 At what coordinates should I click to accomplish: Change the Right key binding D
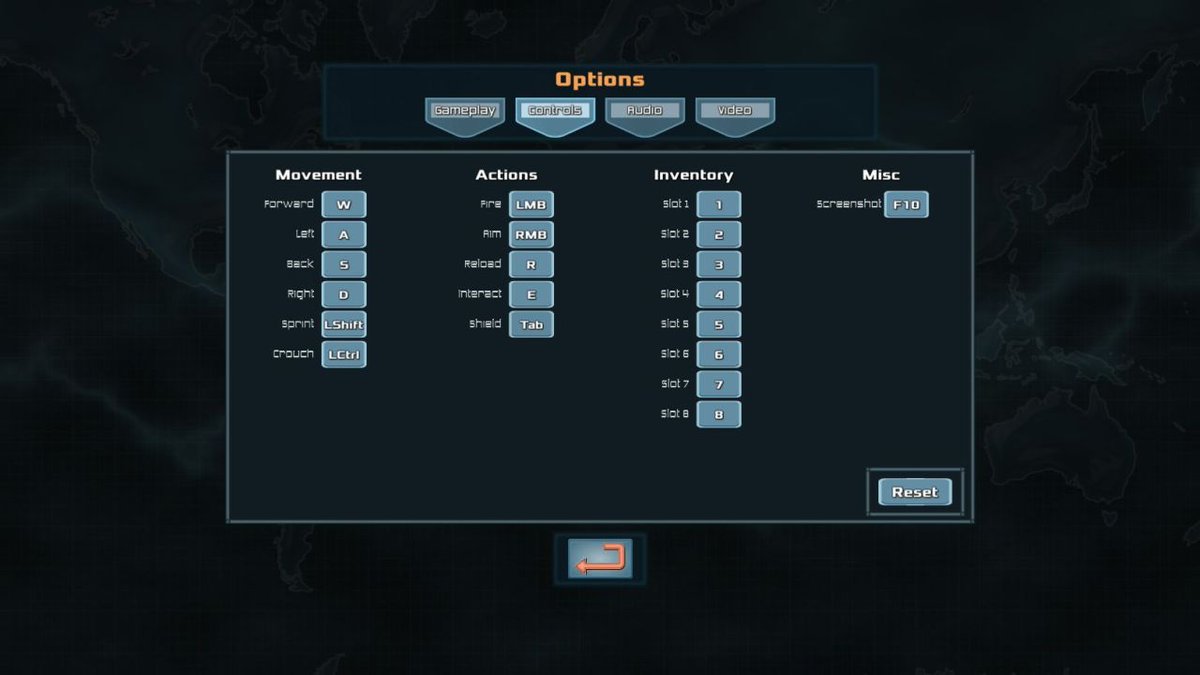tap(344, 295)
